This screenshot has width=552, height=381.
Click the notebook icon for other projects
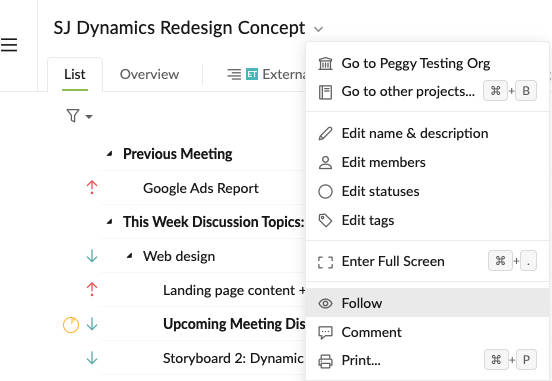[325, 92]
